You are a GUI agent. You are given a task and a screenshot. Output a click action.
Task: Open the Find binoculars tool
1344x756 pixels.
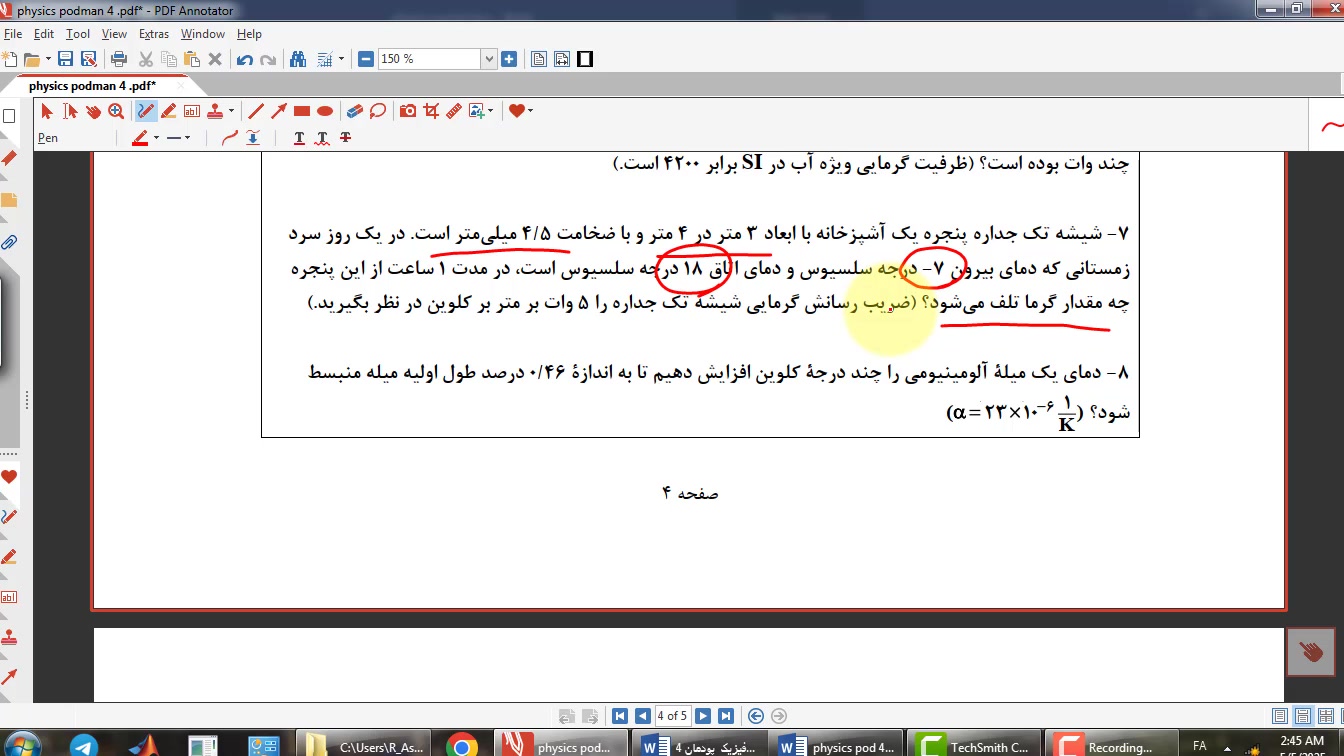[298, 59]
